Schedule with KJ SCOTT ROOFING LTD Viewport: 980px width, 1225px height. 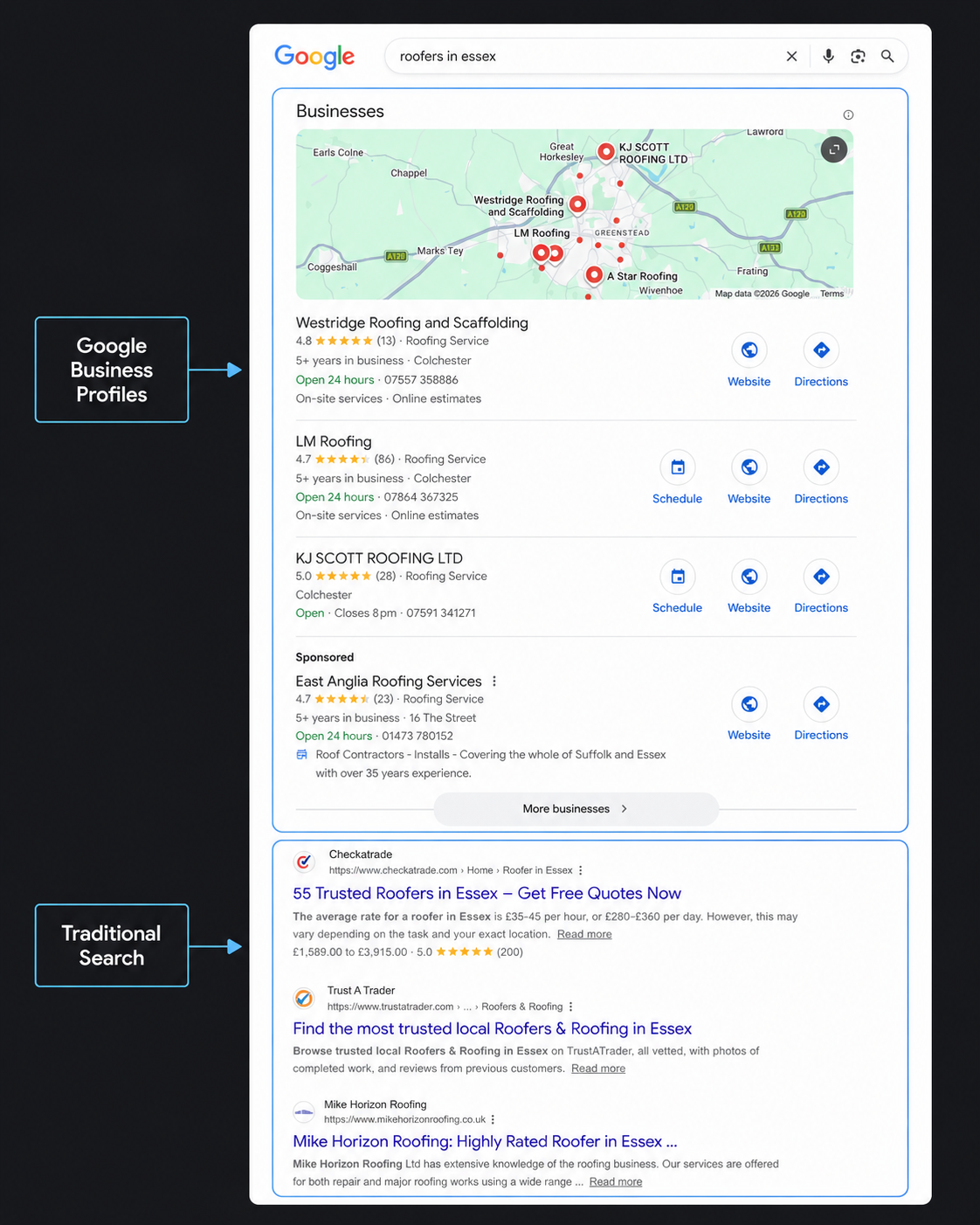coord(678,577)
